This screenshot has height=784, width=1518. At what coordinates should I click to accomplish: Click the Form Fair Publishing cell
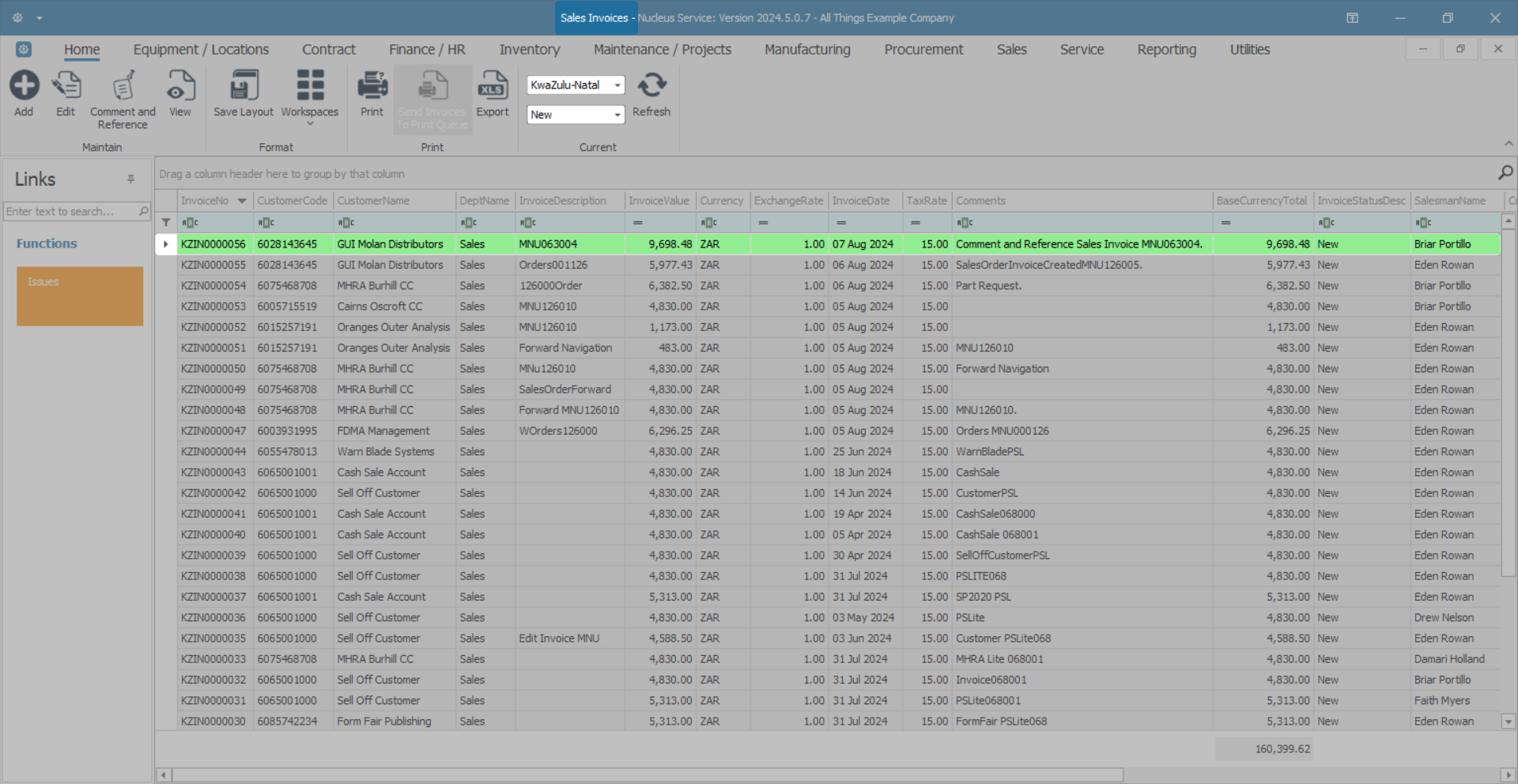click(395, 721)
